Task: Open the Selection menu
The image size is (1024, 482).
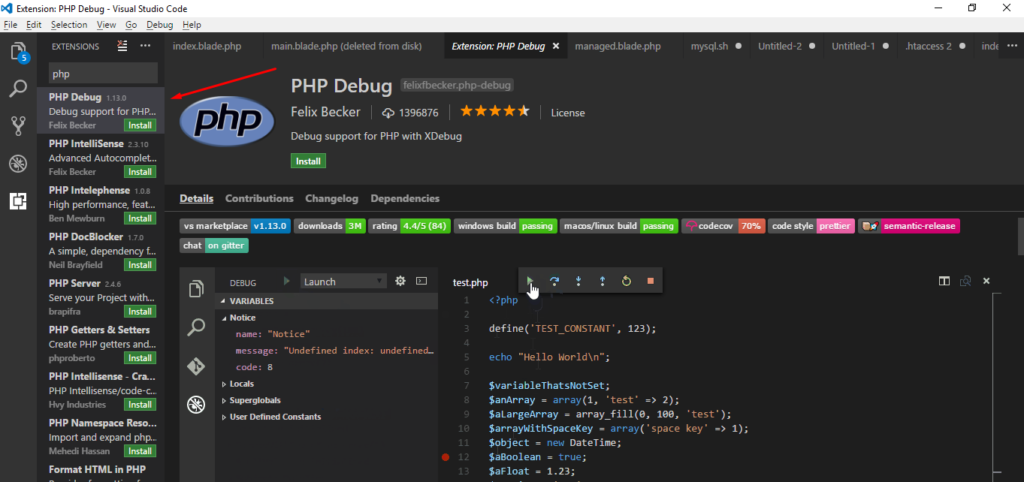Action: click(69, 24)
